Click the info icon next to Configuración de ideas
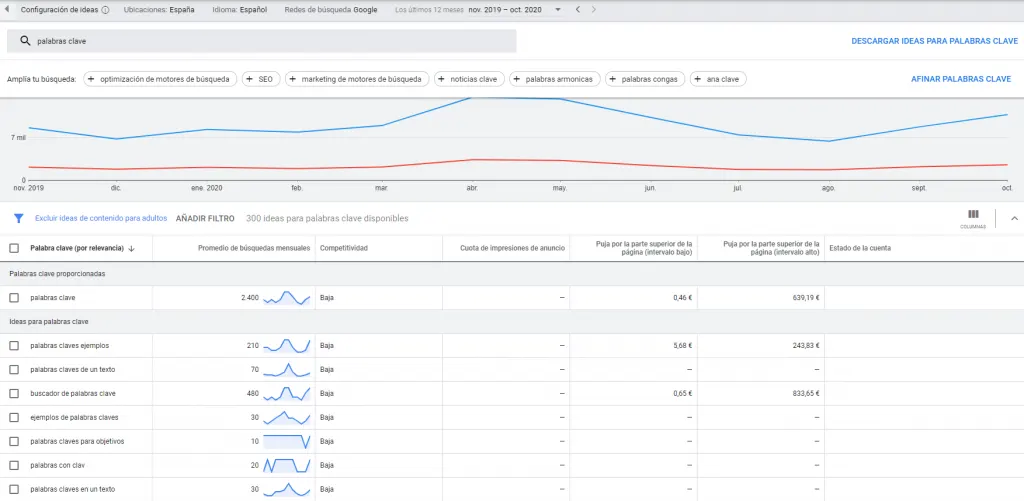 tap(105, 9)
